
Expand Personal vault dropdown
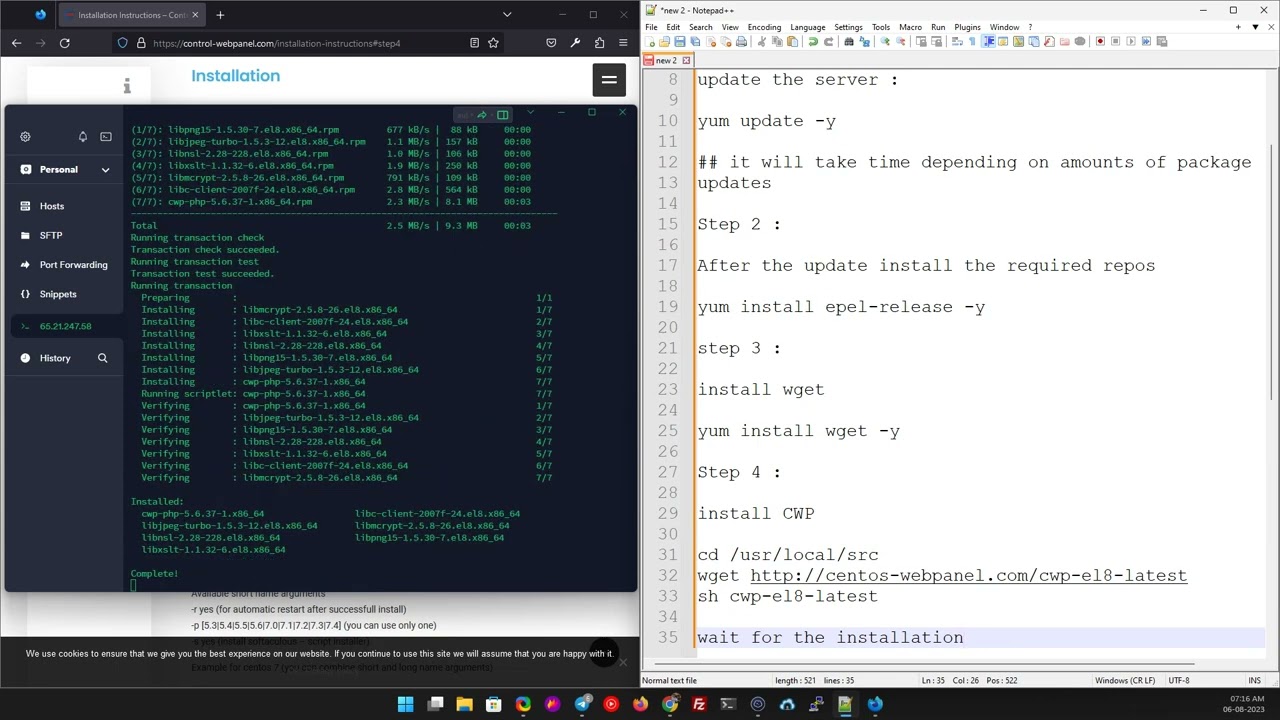tap(105, 170)
